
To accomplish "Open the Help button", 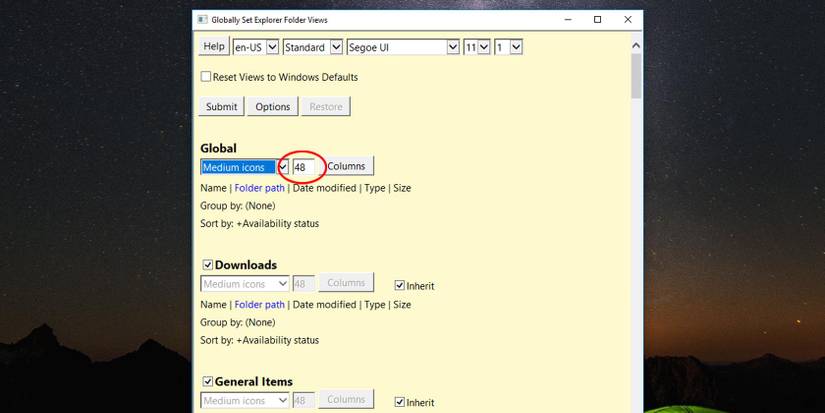I will point(214,46).
